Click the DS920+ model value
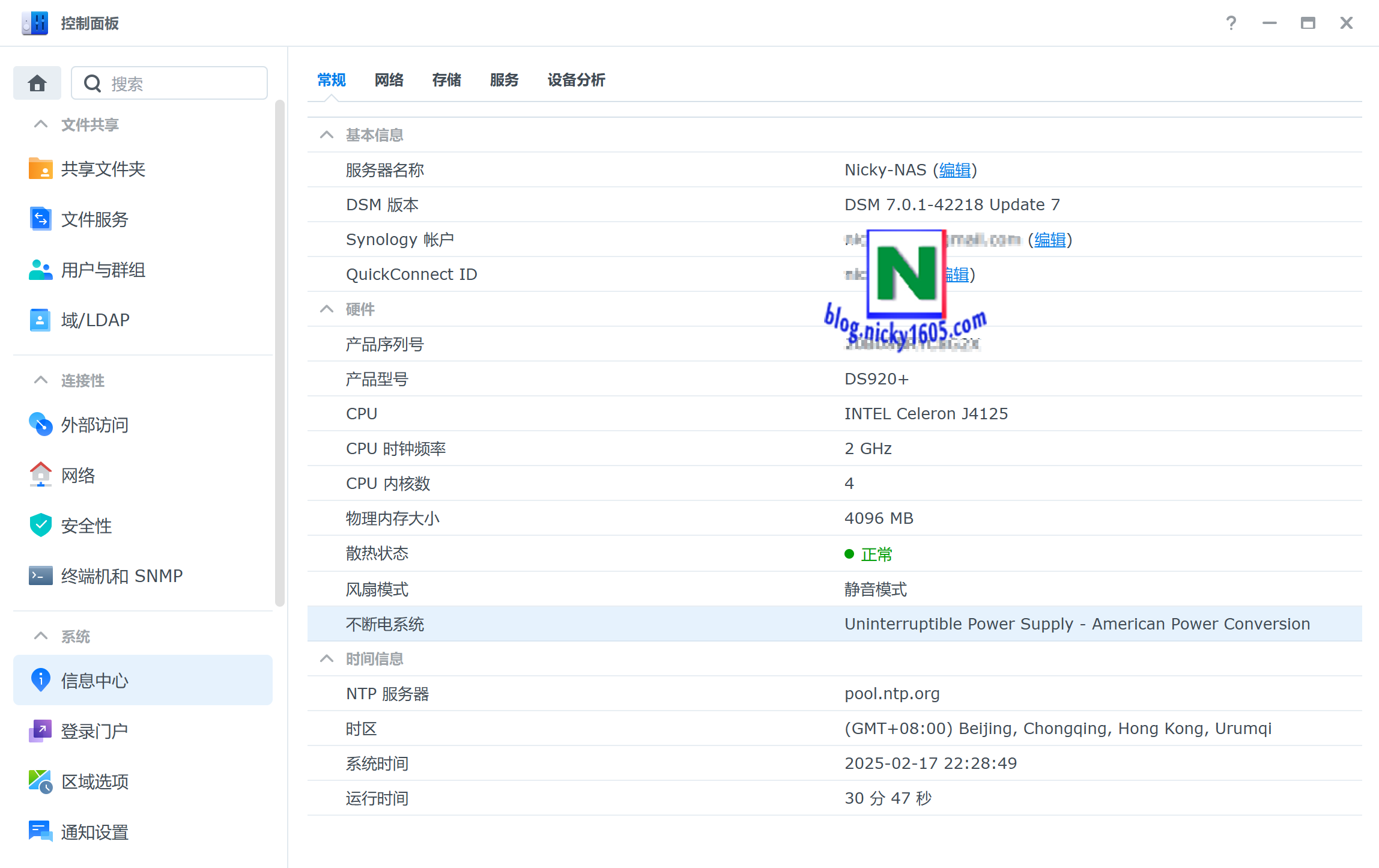 click(876, 379)
